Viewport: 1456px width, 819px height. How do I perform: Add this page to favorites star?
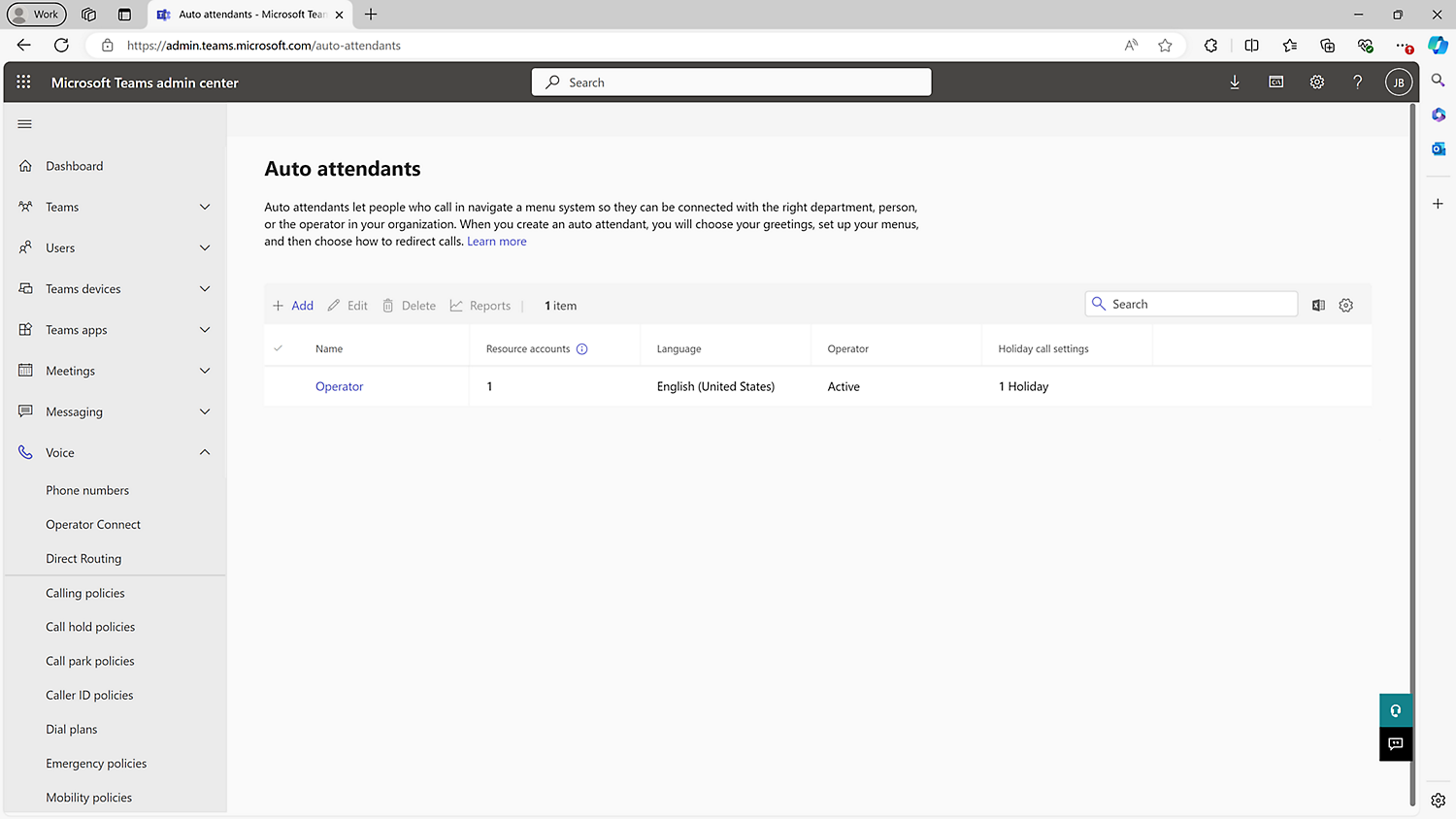1165,46
